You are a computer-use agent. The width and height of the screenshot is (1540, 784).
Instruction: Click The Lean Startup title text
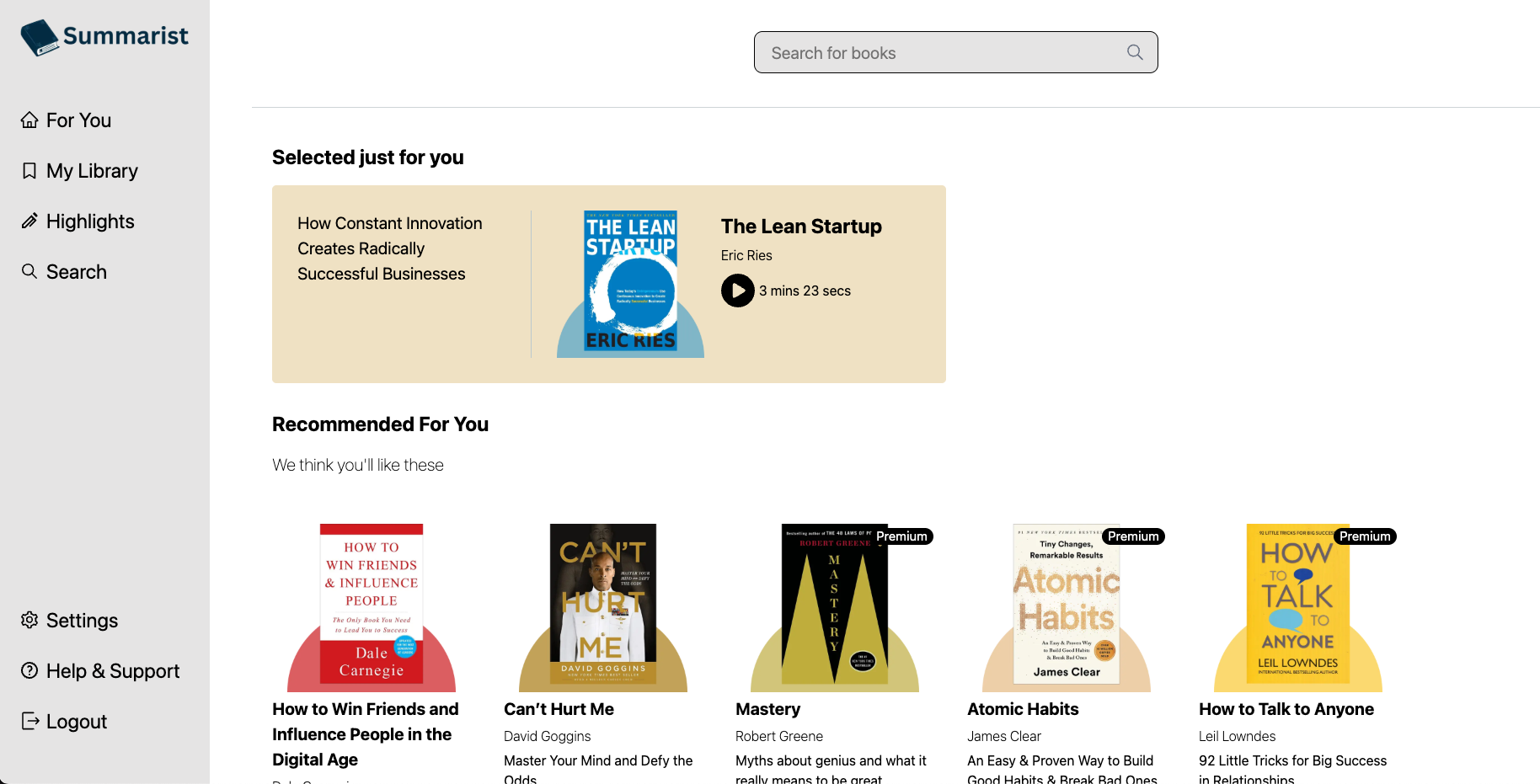tap(801, 227)
